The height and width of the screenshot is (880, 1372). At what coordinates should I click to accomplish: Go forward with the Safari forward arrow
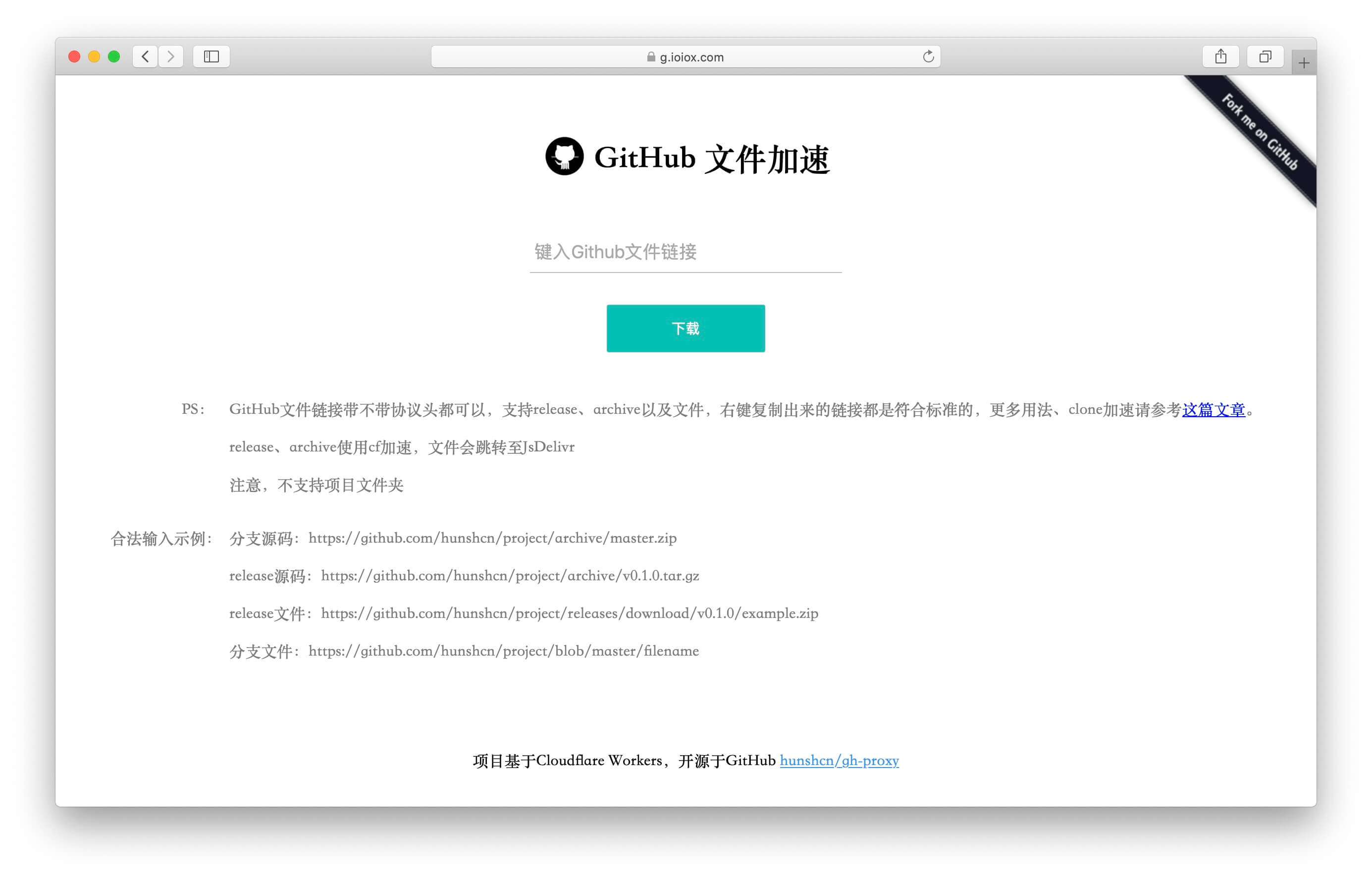[x=171, y=56]
